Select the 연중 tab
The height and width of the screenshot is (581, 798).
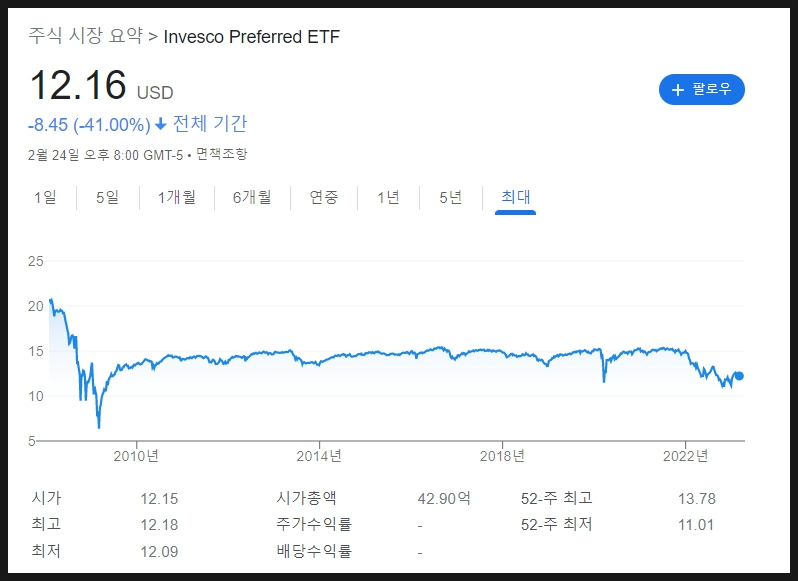click(x=324, y=197)
